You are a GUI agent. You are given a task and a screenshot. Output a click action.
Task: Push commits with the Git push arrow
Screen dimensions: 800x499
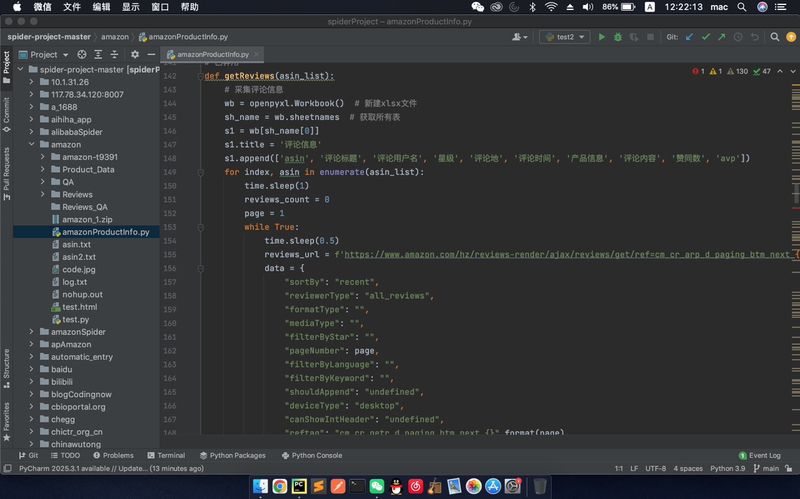click(x=722, y=37)
